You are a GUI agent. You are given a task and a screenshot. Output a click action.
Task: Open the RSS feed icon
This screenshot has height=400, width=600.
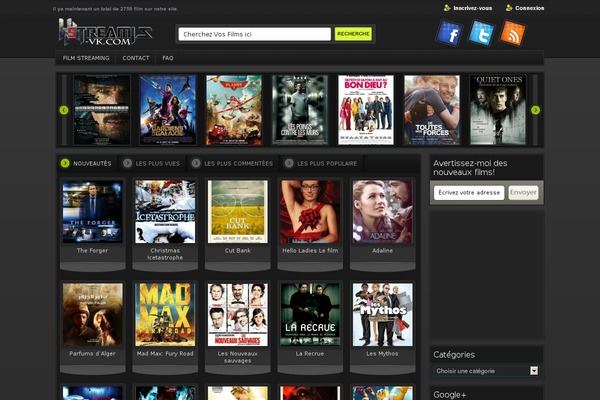[513, 33]
